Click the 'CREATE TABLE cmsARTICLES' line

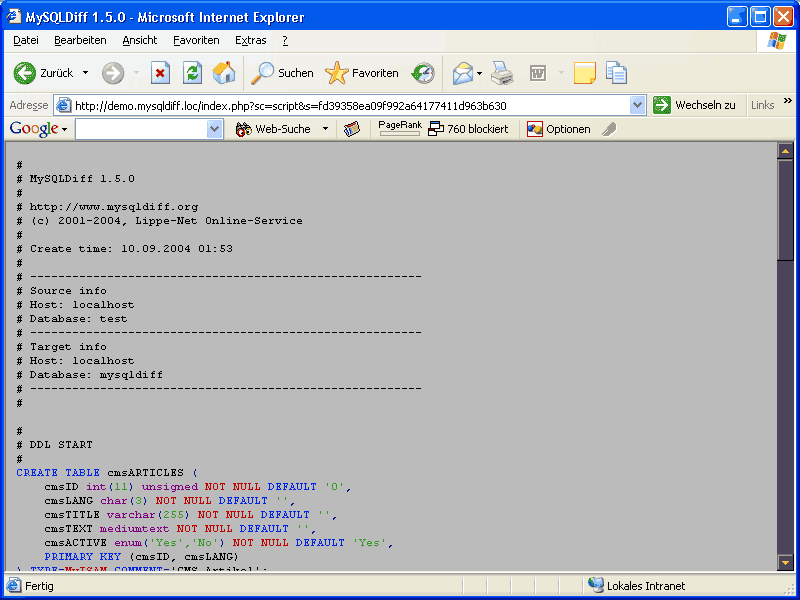(x=107, y=473)
